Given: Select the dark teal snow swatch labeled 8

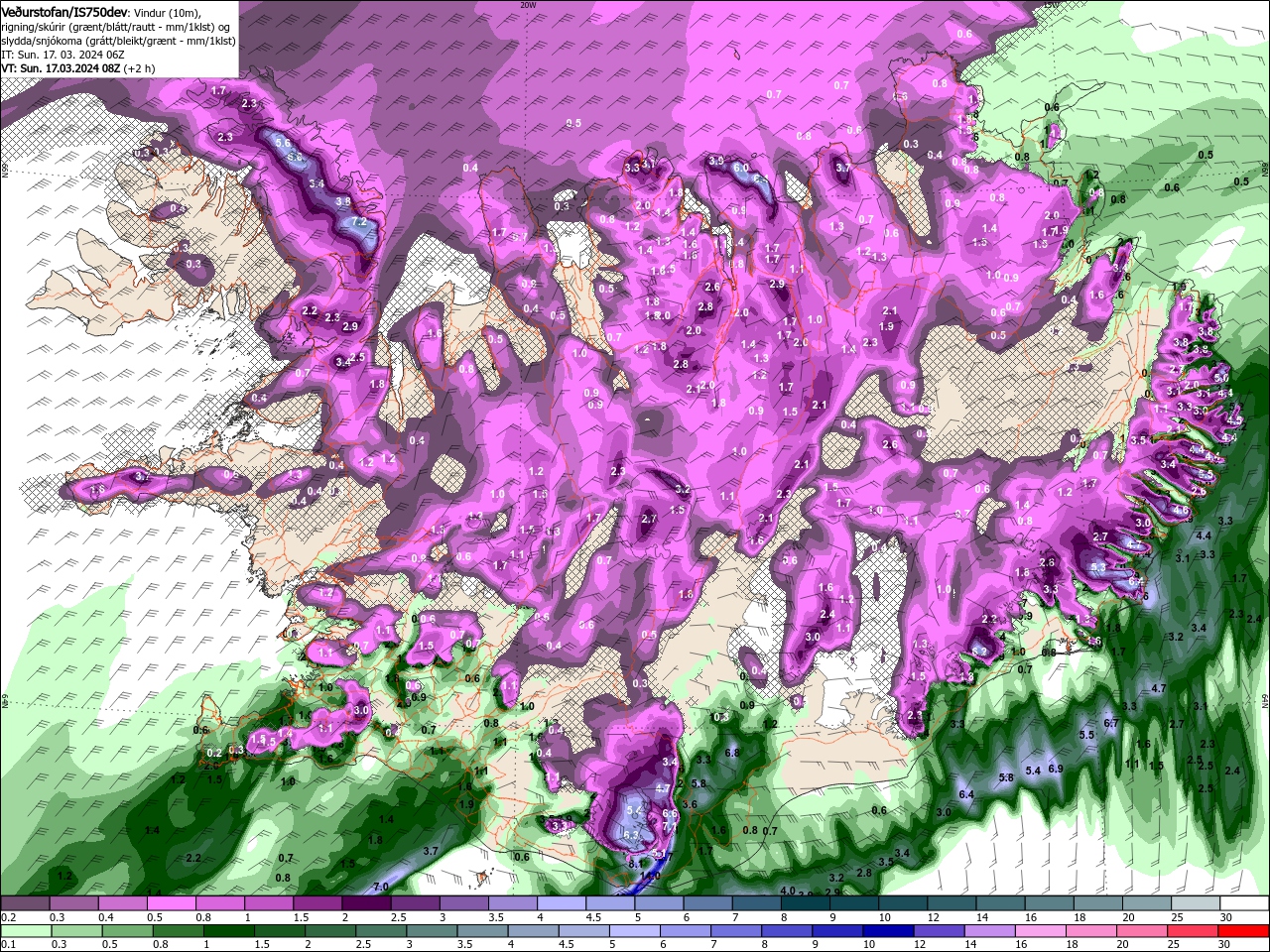Looking at the screenshot, I should point(804,903).
